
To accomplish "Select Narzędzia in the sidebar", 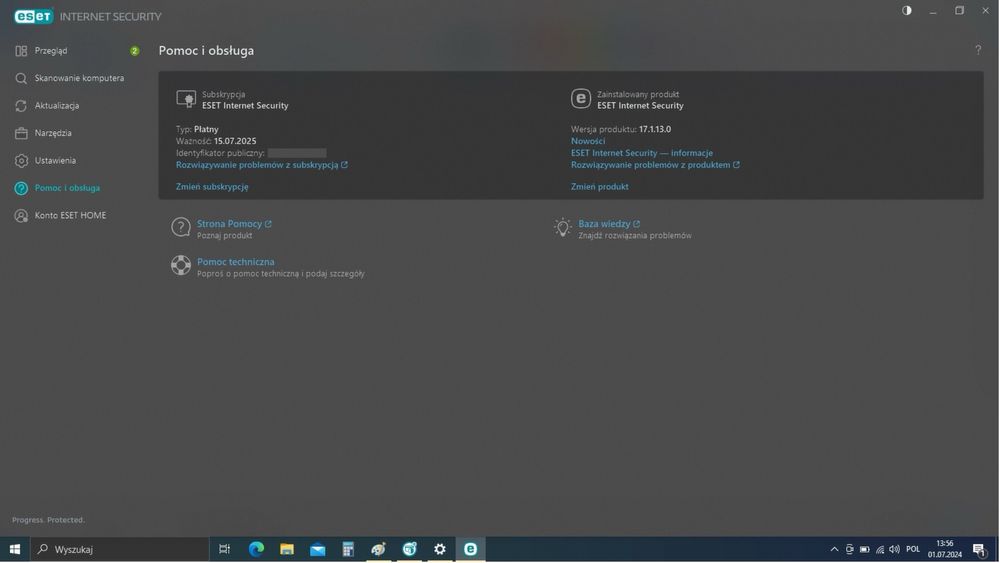I will (x=53, y=133).
